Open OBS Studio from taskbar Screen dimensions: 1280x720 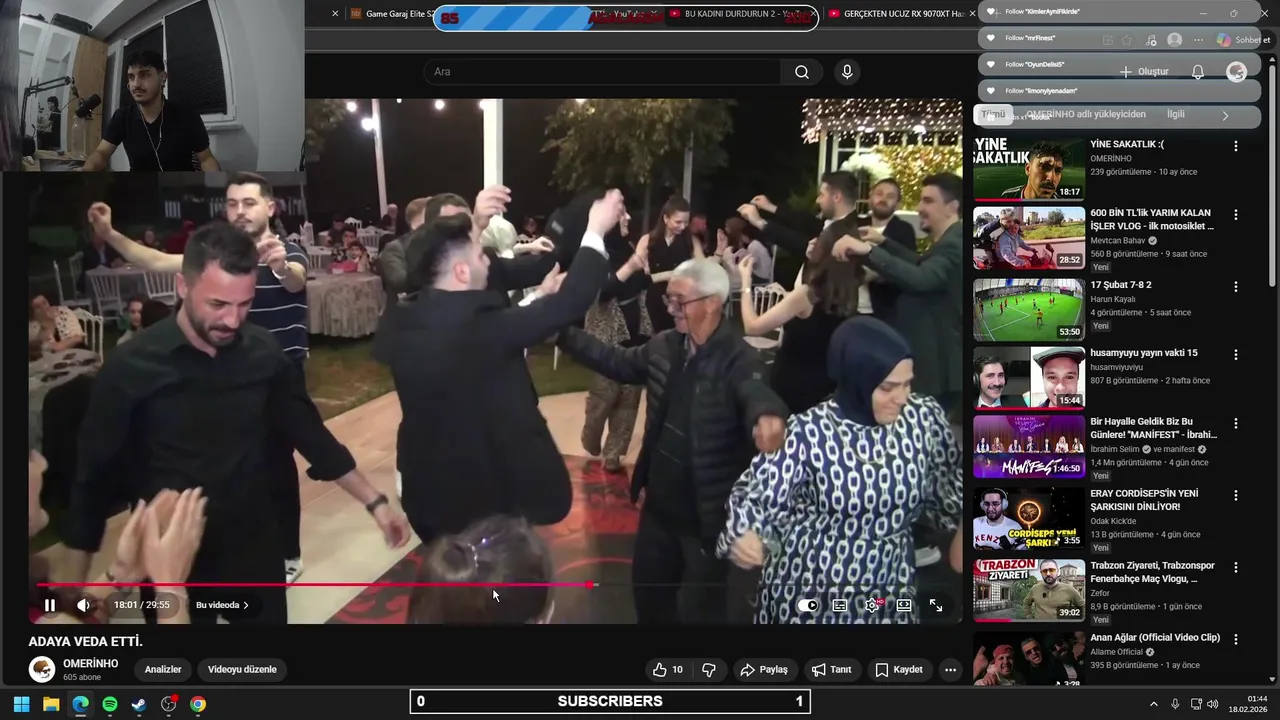tap(169, 704)
